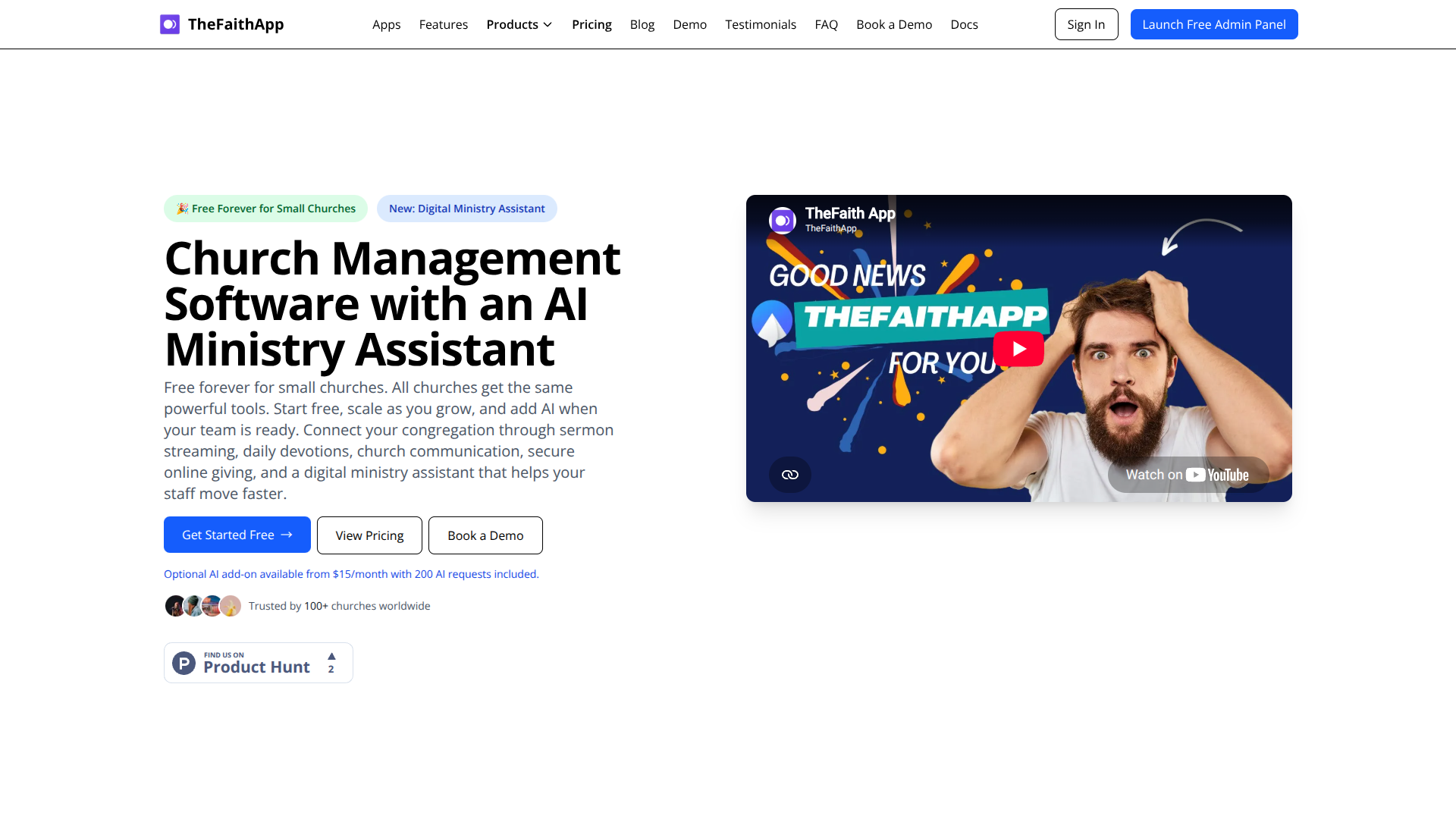This screenshot has width=1456, height=819.
Task: Open the Optional AI add-on pricing link
Action: coord(351,574)
